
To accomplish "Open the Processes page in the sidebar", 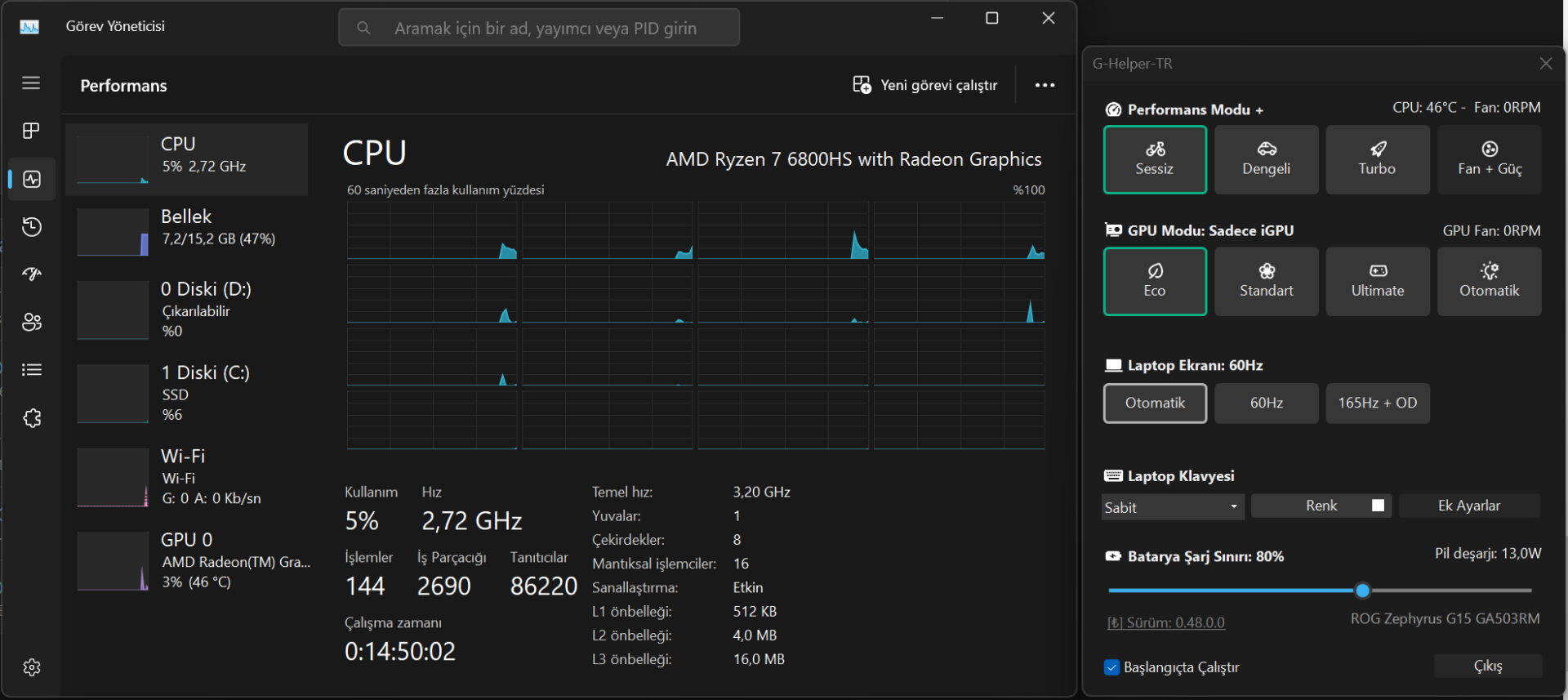I will 31,131.
